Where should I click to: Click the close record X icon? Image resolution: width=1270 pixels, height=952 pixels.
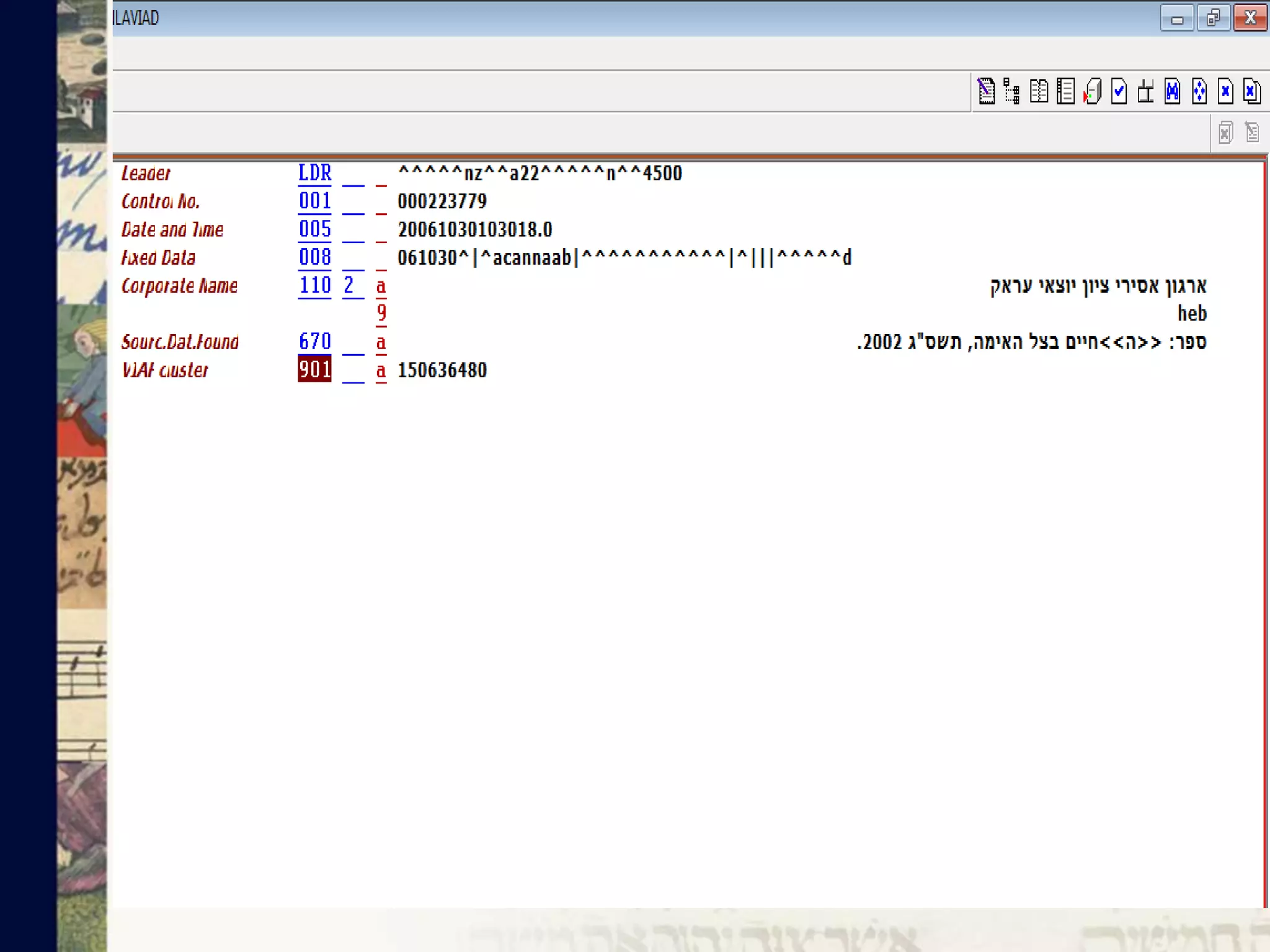[x=1225, y=91]
